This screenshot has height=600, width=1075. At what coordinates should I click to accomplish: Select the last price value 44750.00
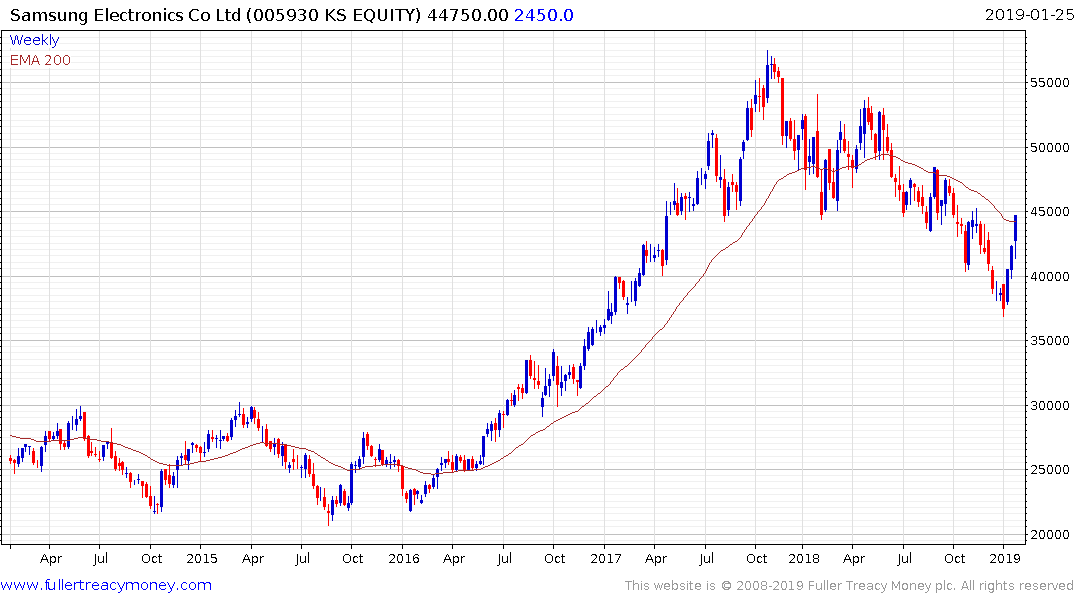(x=468, y=15)
